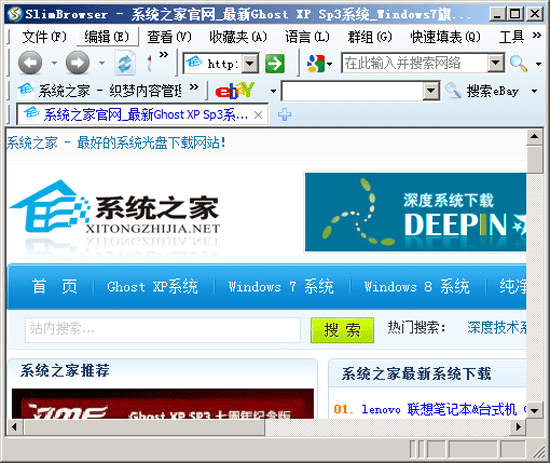550x463 pixels.
Task: Expand the hidden menu bar items chevron
Action: coord(537,35)
